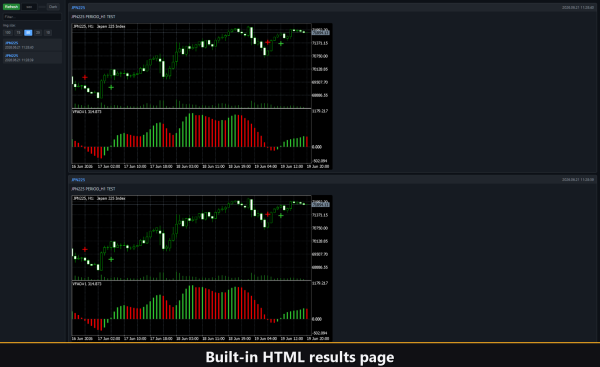Viewport: 600px width, 367px height.
Task: Set image size to 10
Action: click(x=48, y=33)
